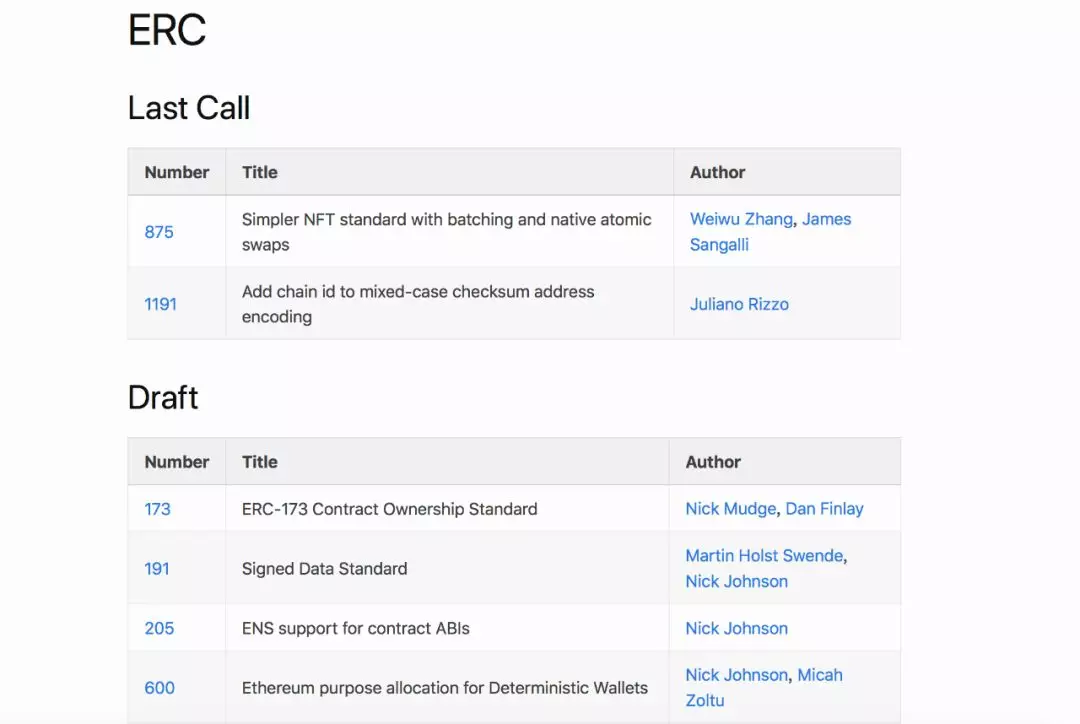Click author Dan Finlay link
Image resolution: width=1080 pixels, height=724 pixels.
[824, 509]
